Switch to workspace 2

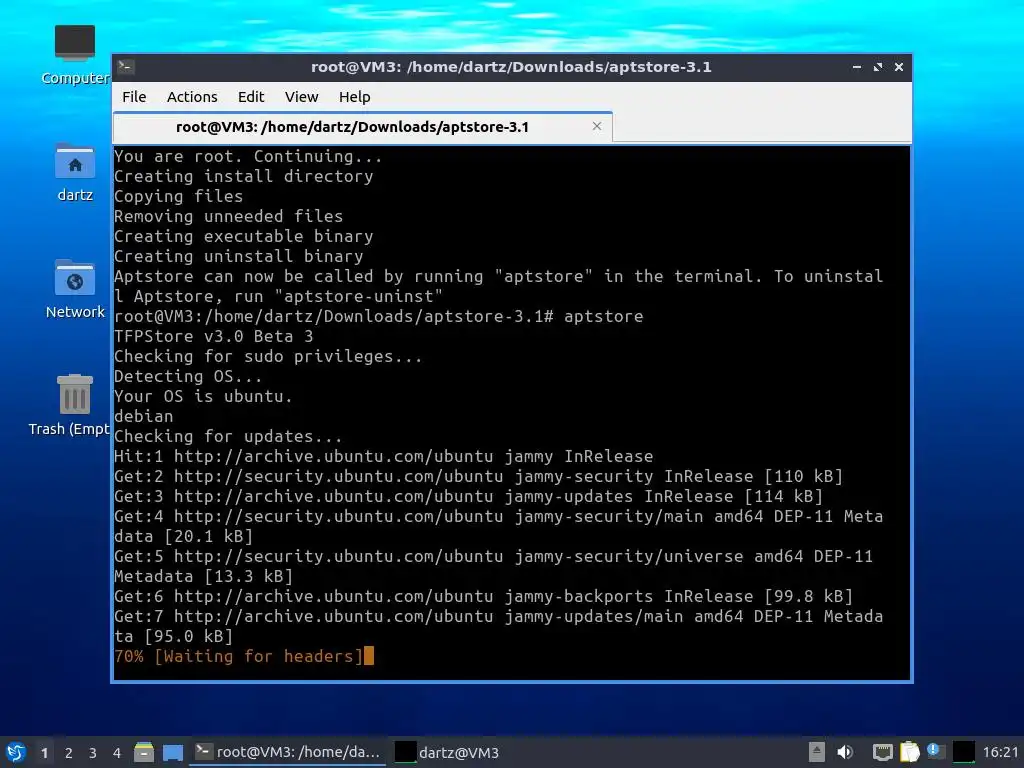pos(69,753)
